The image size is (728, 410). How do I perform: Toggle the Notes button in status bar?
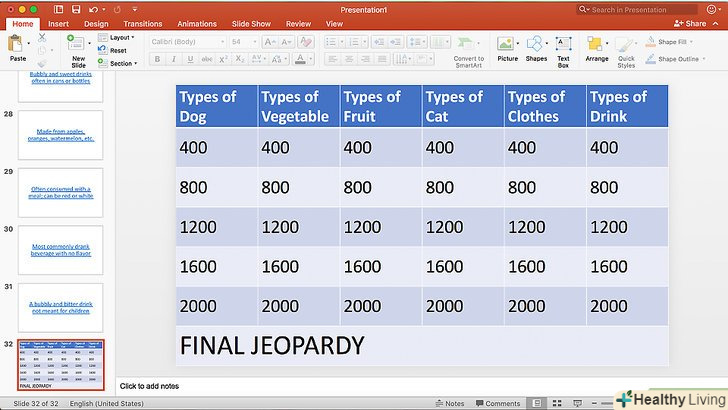coord(450,403)
